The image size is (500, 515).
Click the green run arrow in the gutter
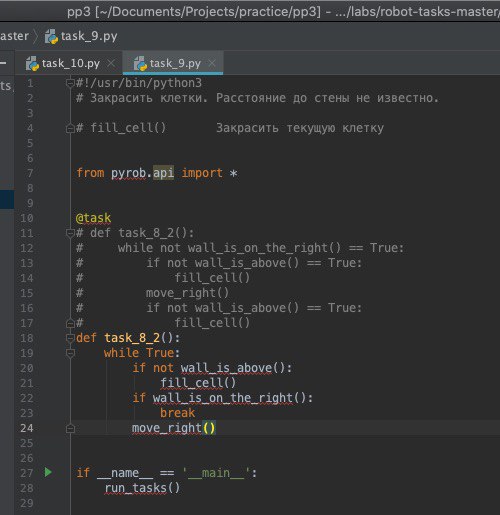pos(48,472)
